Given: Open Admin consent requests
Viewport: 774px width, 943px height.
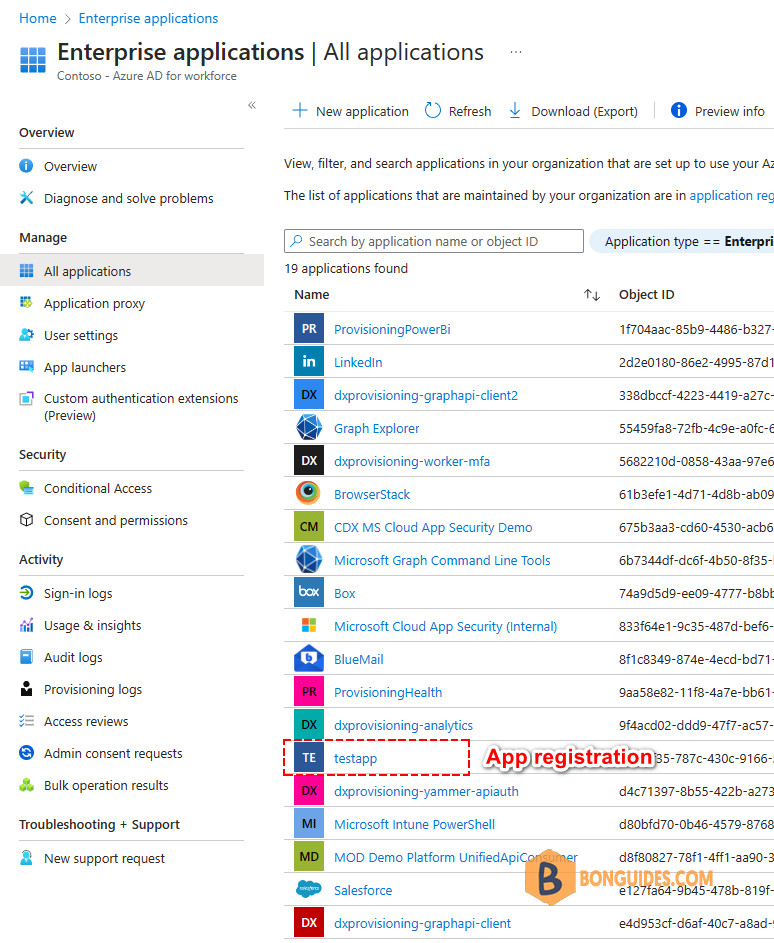Looking at the screenshot, I should [113, 753].
